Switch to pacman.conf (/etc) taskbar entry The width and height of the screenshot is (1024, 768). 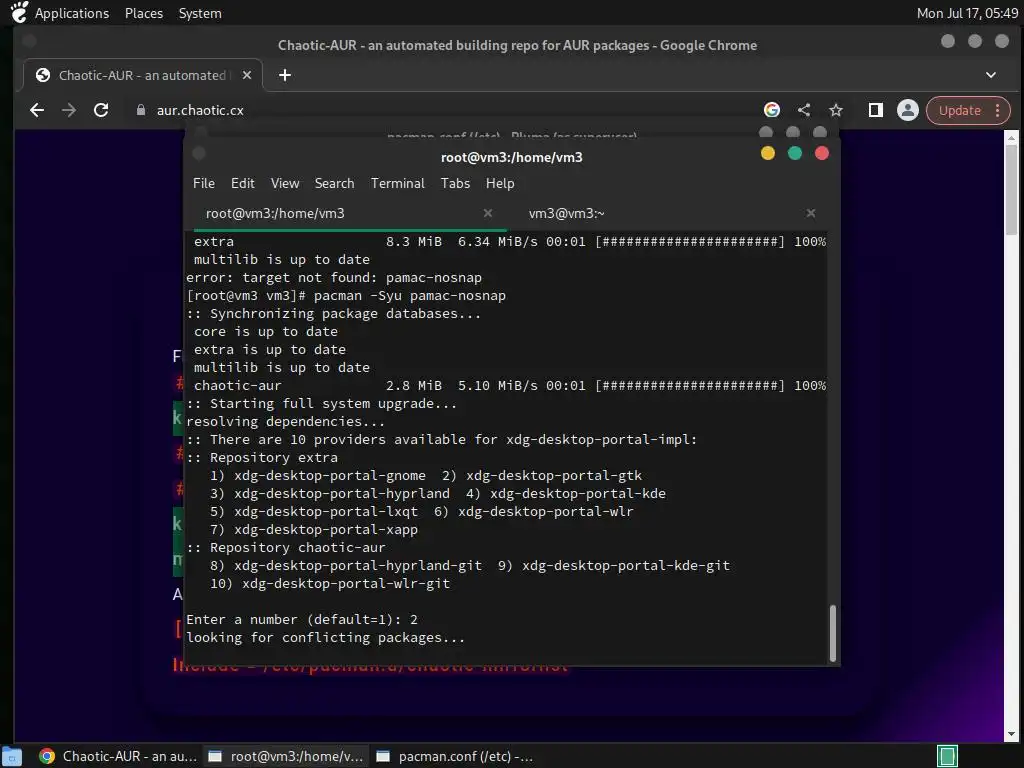[455, 756]
